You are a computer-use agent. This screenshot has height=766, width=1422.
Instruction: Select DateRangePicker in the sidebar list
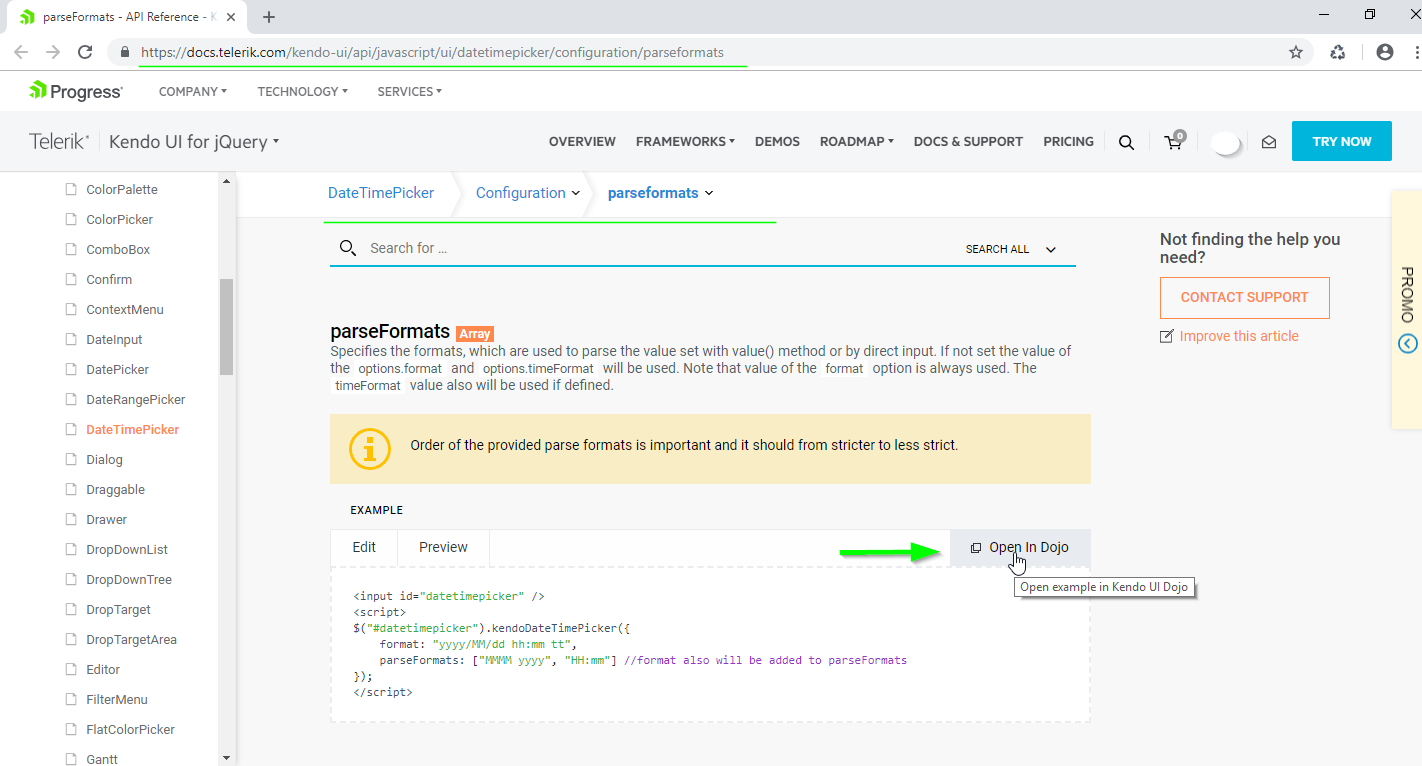[136, 399]
